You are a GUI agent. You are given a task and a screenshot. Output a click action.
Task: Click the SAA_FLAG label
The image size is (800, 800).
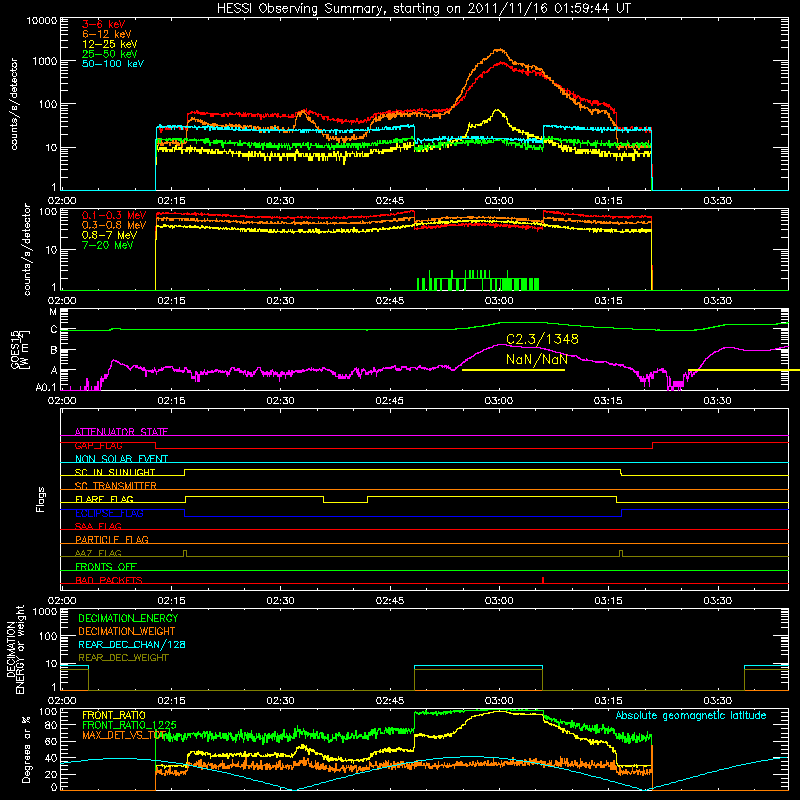pos(98,526)
